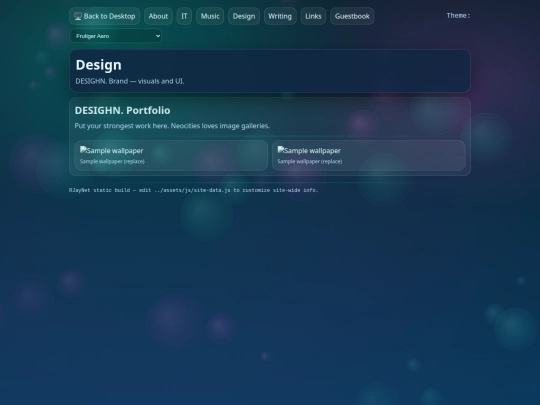Click the first Sample wallpaper broken image
The width and height of the screenshot is (540, 405).
coord(112,150)
